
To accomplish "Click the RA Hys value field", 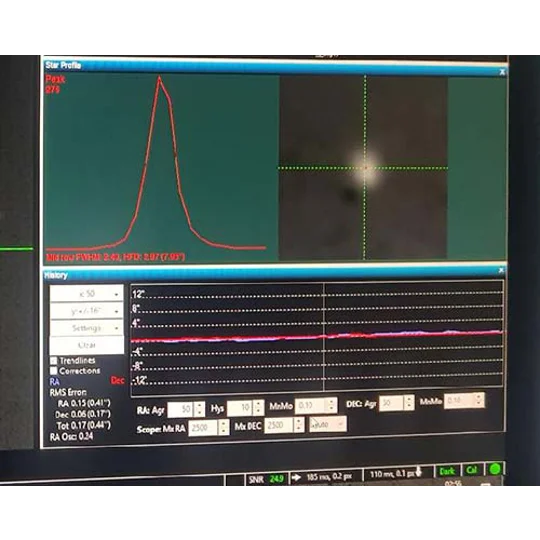I will point(240,408).
